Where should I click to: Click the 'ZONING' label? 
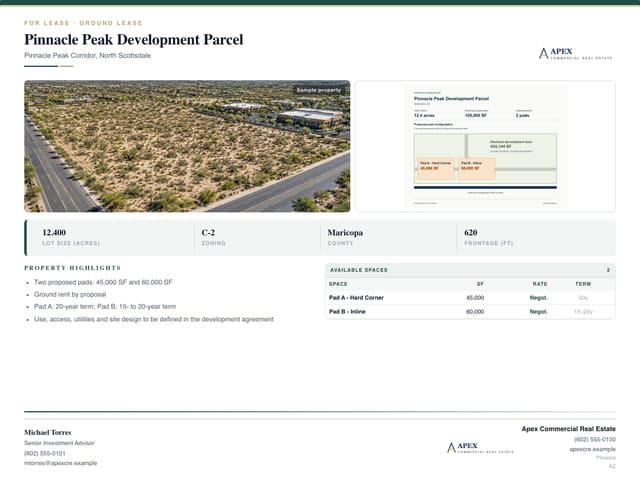[213, 243]
